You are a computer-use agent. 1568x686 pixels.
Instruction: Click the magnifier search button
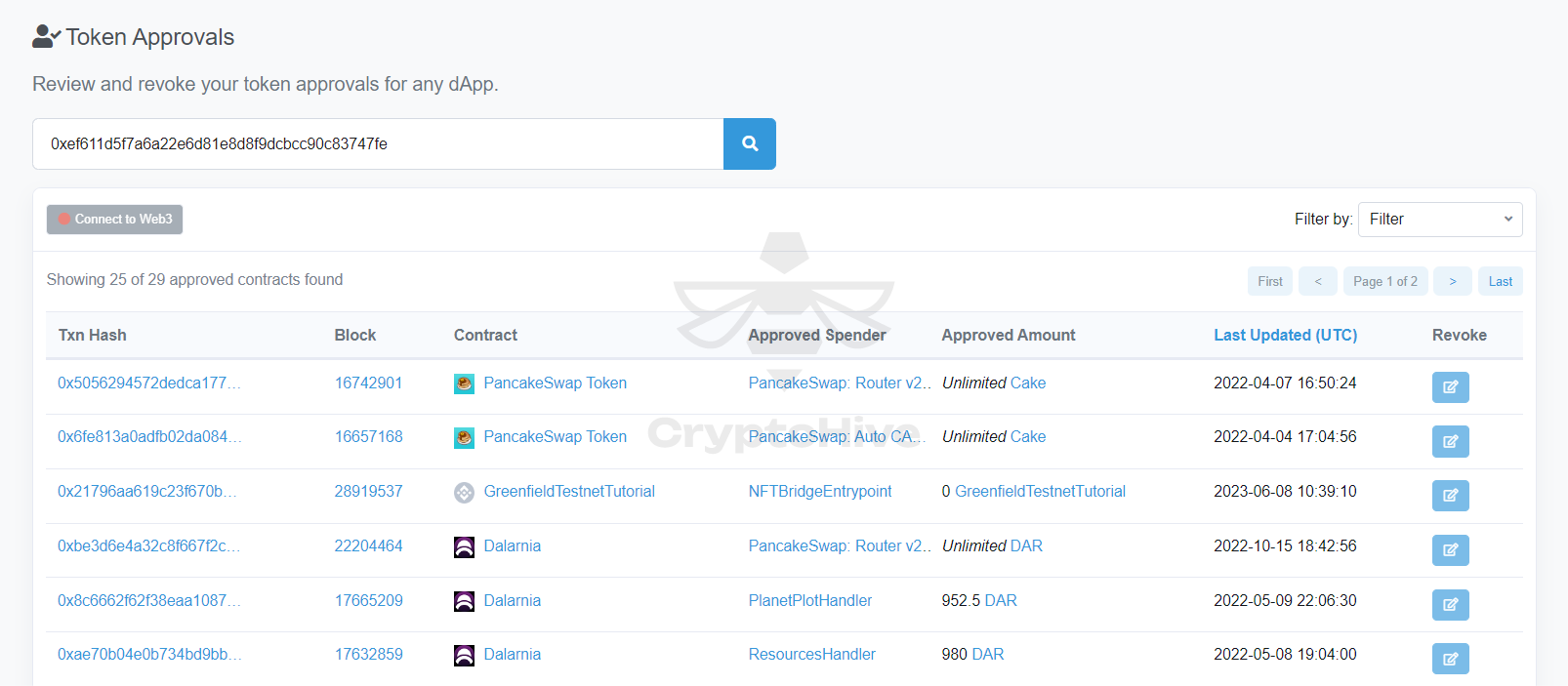point(750,143)
